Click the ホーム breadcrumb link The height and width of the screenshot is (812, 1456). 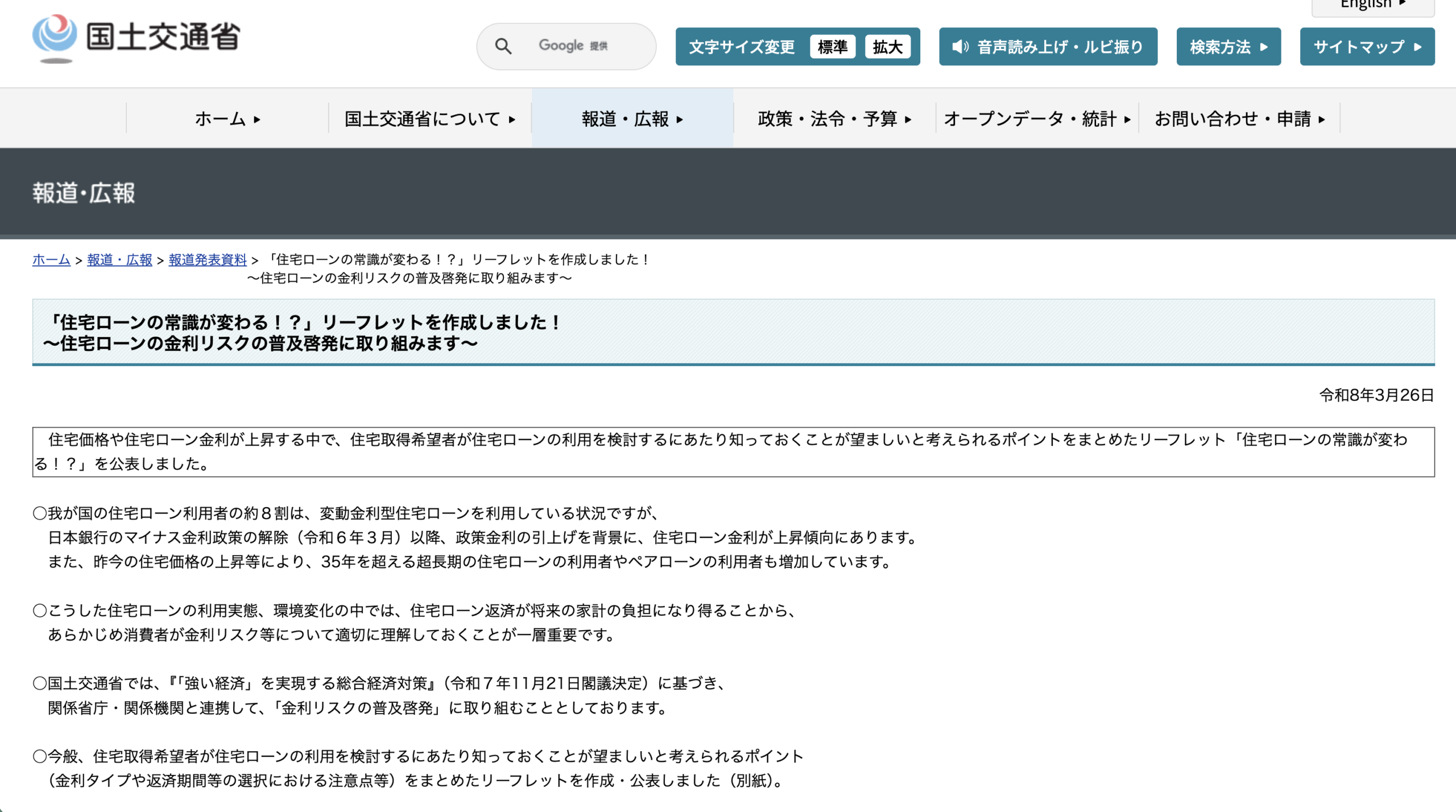51,260
